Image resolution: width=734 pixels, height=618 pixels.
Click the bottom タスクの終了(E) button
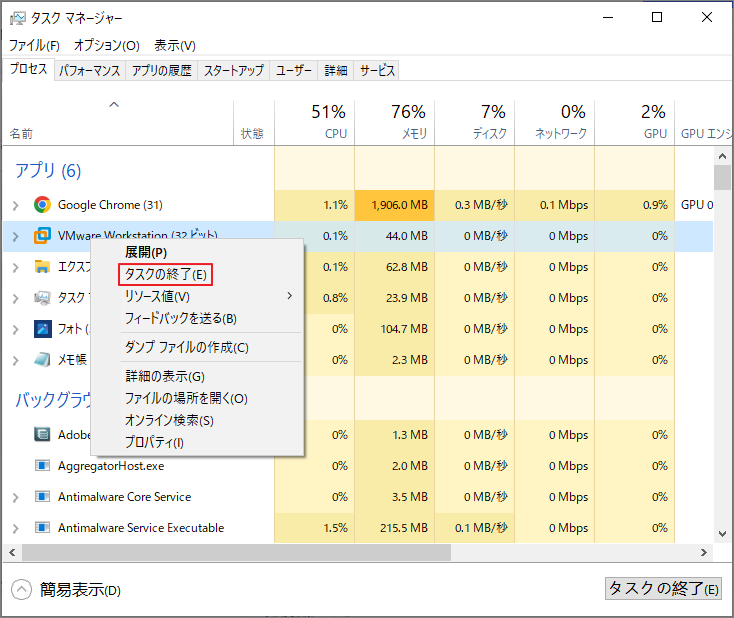click(663, 589)
